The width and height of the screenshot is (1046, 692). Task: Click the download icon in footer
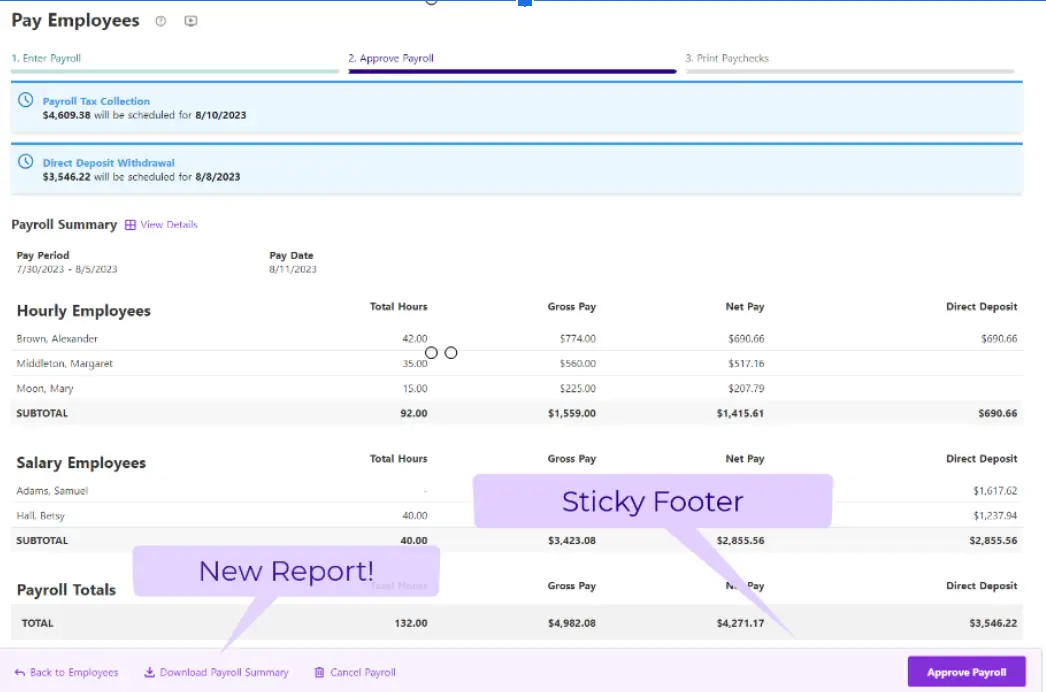tap(149, 672)
